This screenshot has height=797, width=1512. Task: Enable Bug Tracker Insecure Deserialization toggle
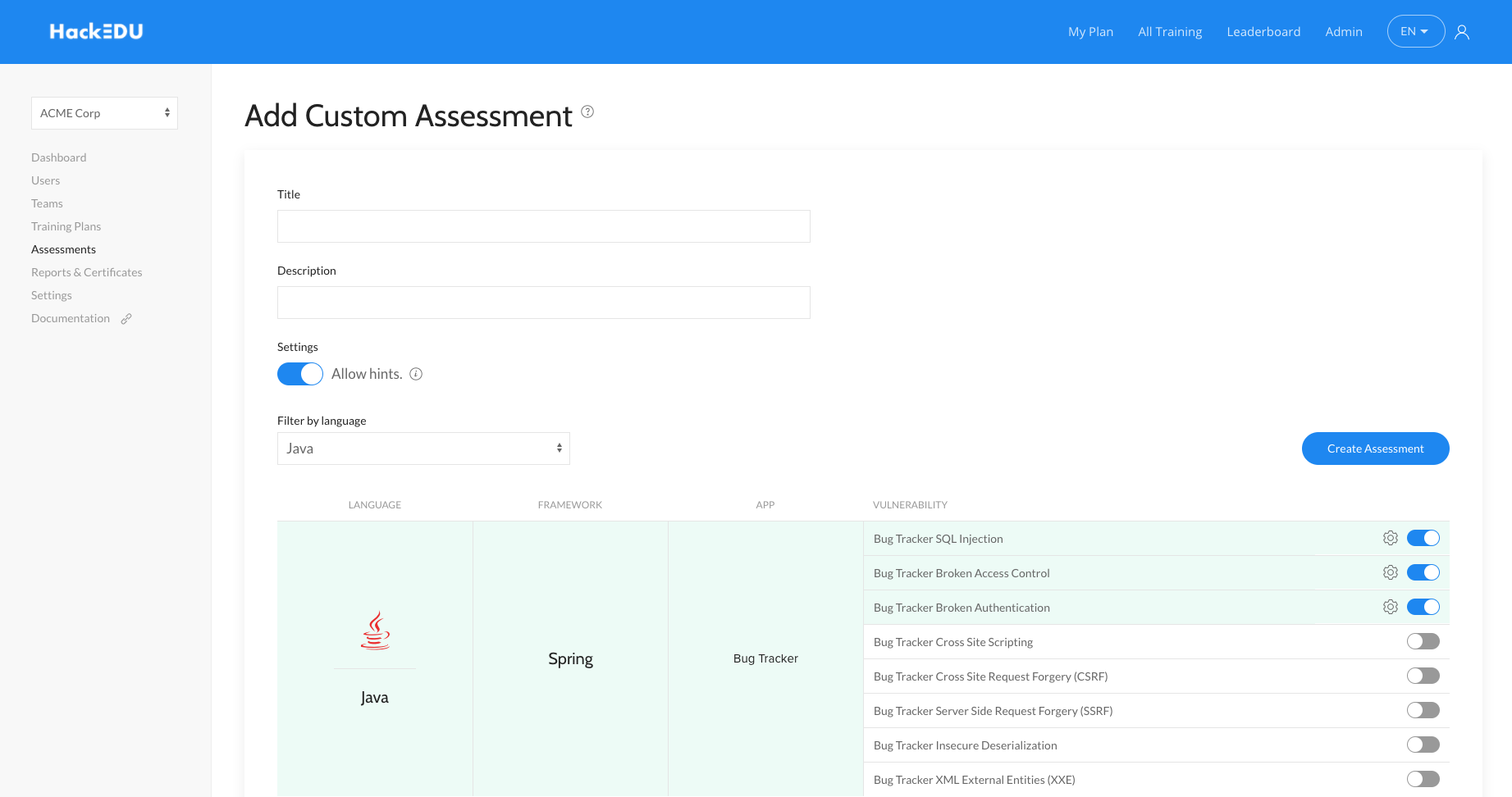(x=1423, y=745)
